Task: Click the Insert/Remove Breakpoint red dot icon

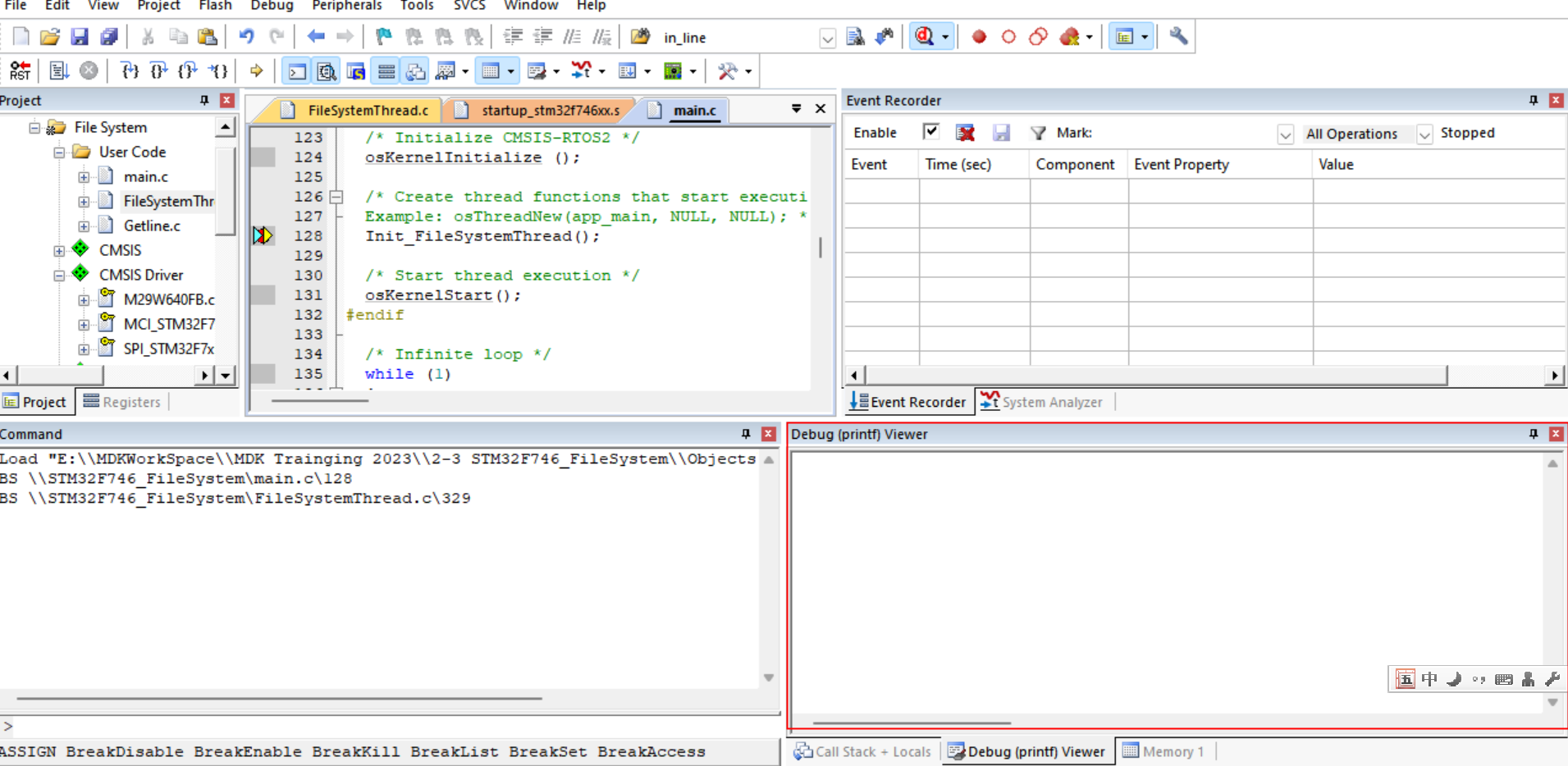Action: tap(979, 37)
